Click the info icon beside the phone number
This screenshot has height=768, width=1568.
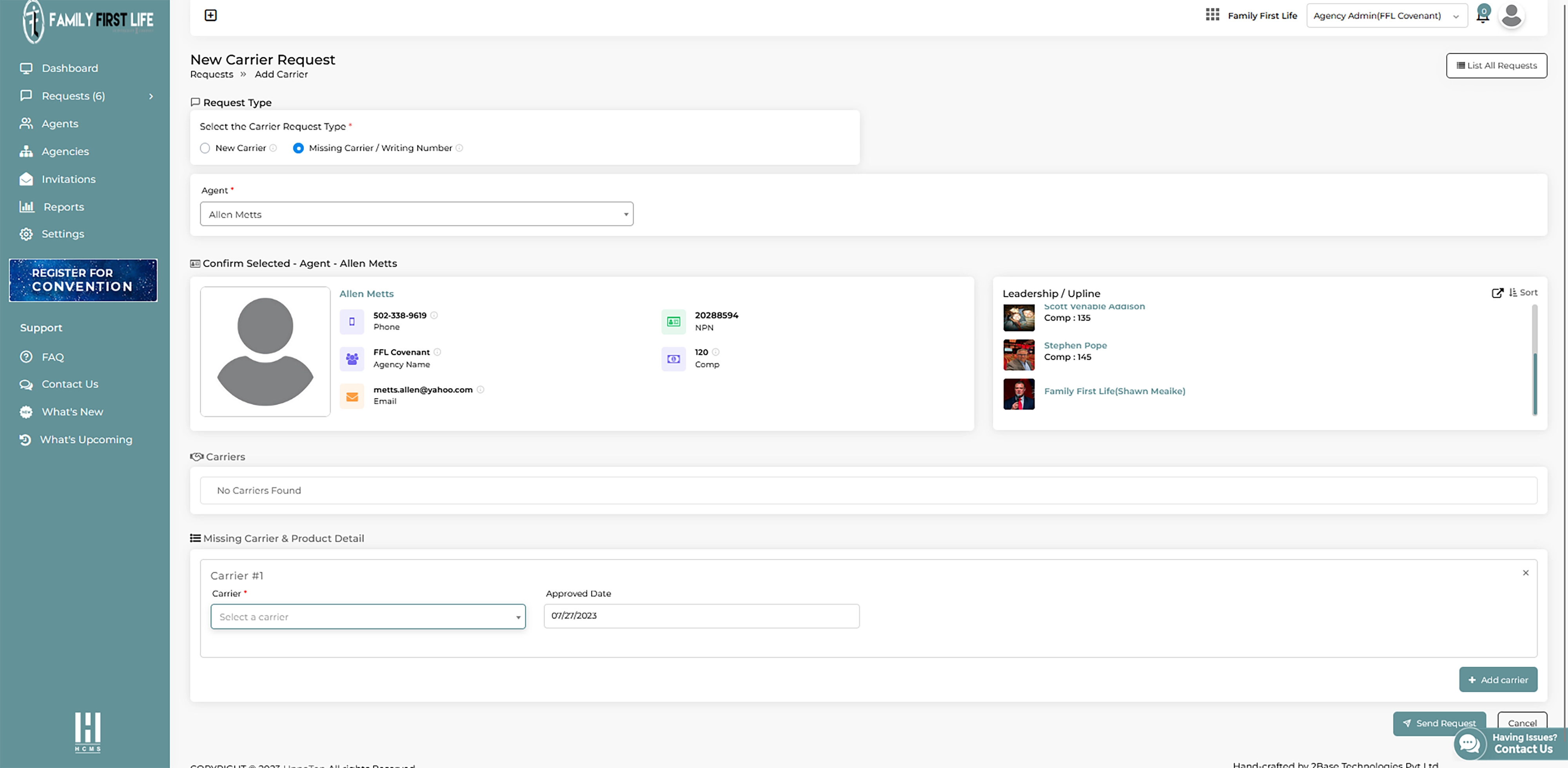(434, 315)
